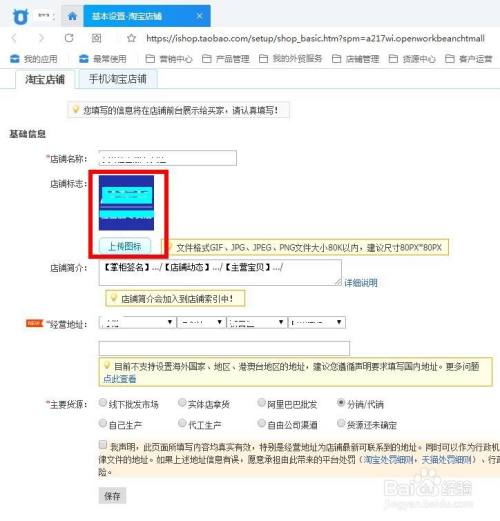Screen dimensions: 500x521
Task: Switch to 淘宝店铺 tab
Action: click(x=45, y=79)
